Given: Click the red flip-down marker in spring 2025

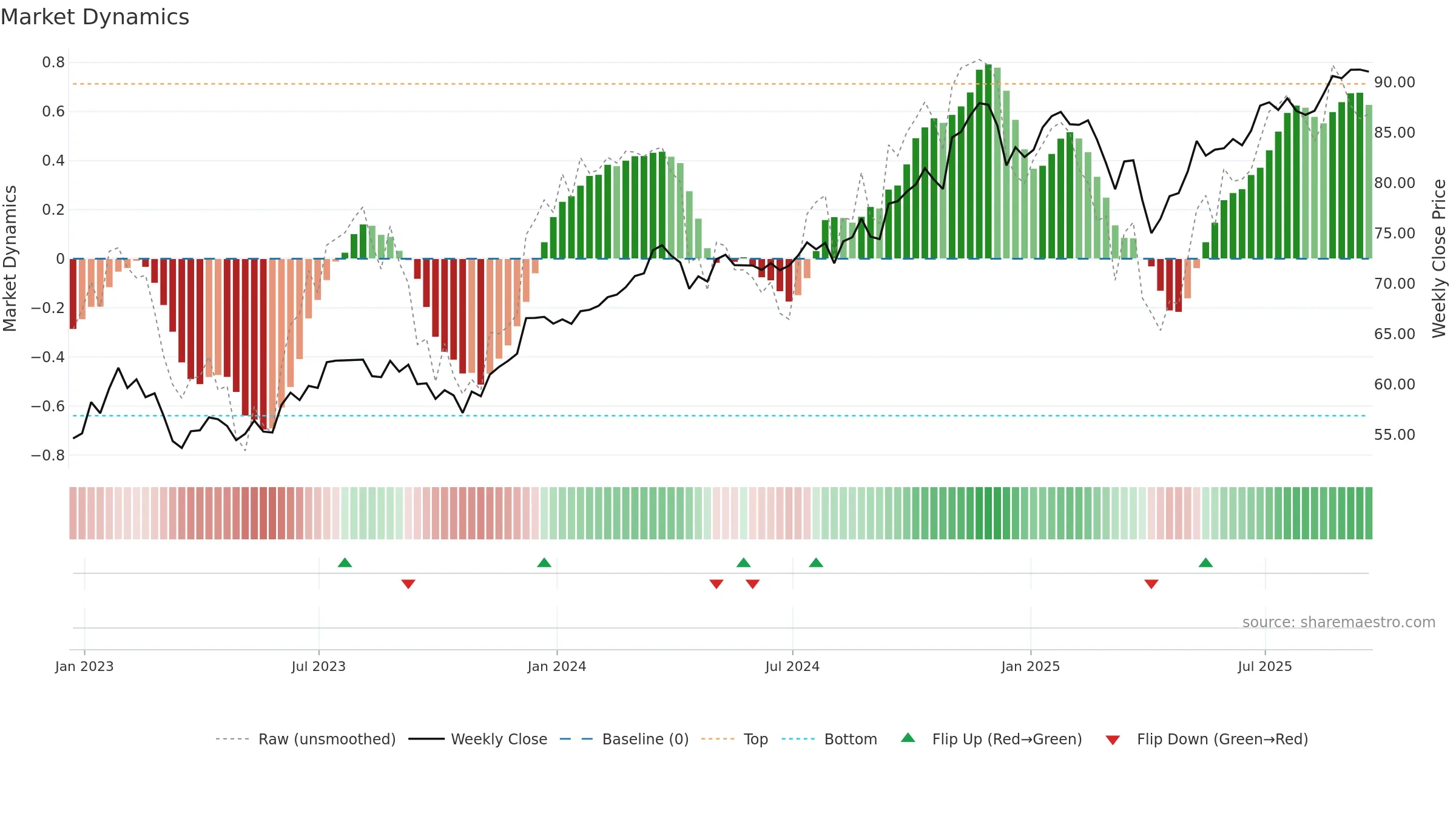Looking at the screenshot, I should tap(1151, 584).
